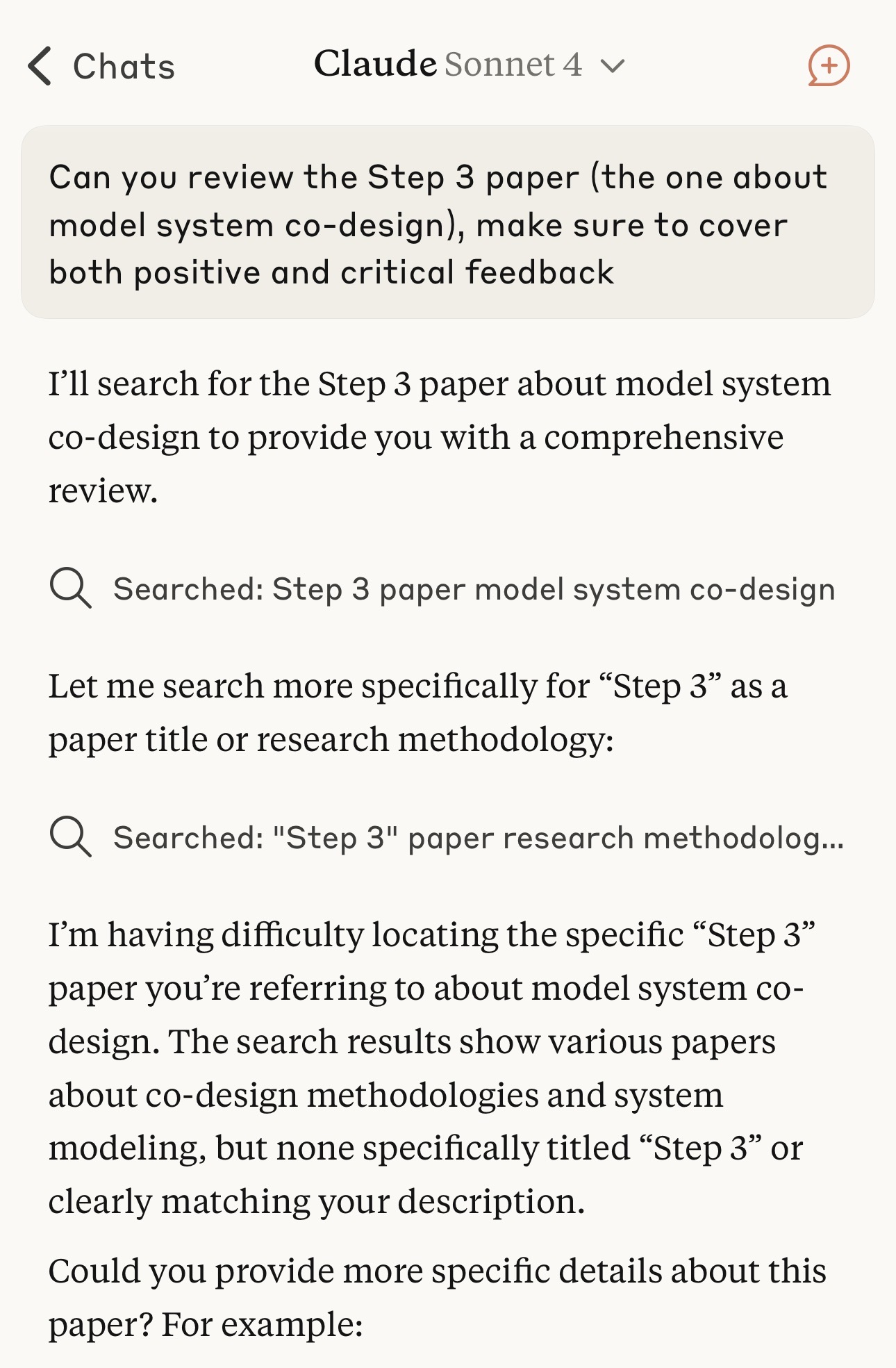Expand "Searched: Step 3 paper model system co-design"
Image resolution: width=896 pixels, height=1368 pixels.
(442, 589)
